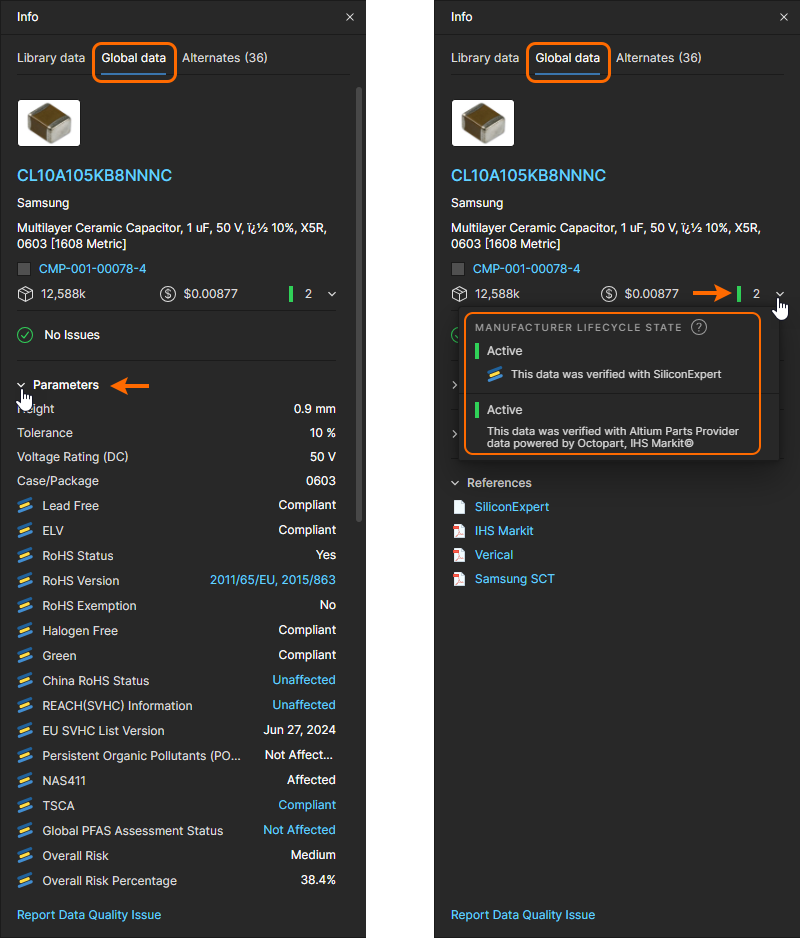Switch to Alternates (36) tab in left panel
The height and width of the screenshot is (938, 800).
(224, 58)
